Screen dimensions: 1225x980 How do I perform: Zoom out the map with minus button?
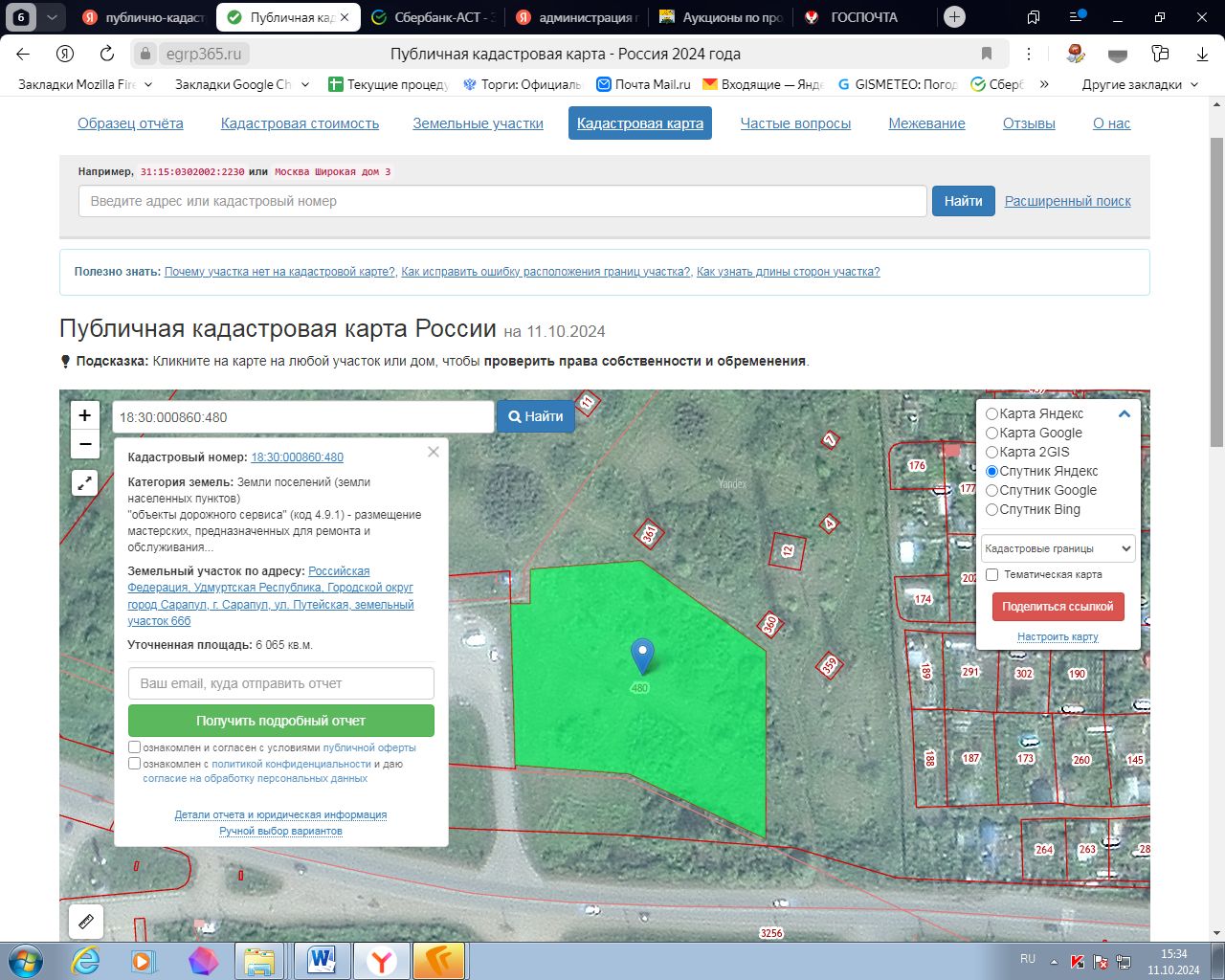(x=85, y=444)
